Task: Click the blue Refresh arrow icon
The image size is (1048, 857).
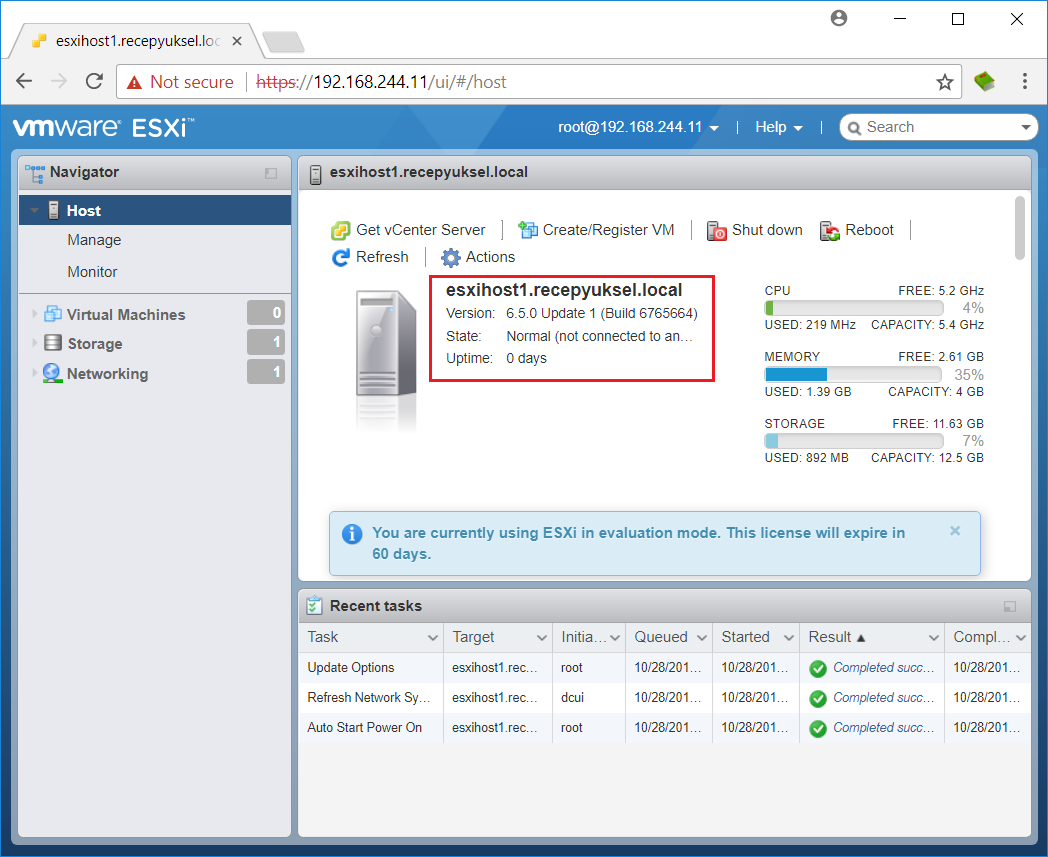Action: coord(341,257)
